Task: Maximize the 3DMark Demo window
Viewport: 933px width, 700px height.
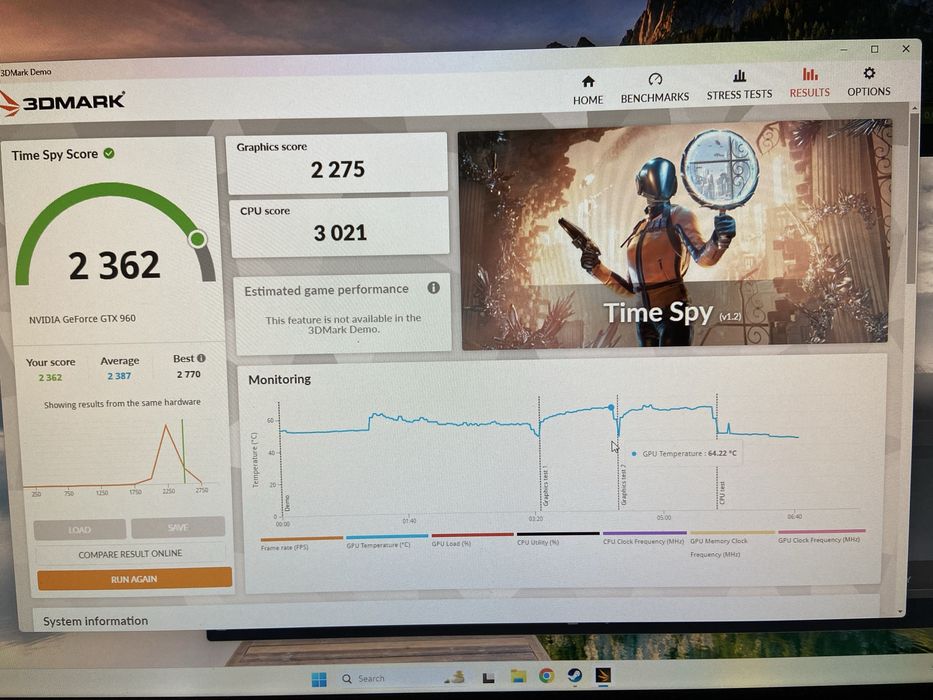Action: [x=875, y=49]
